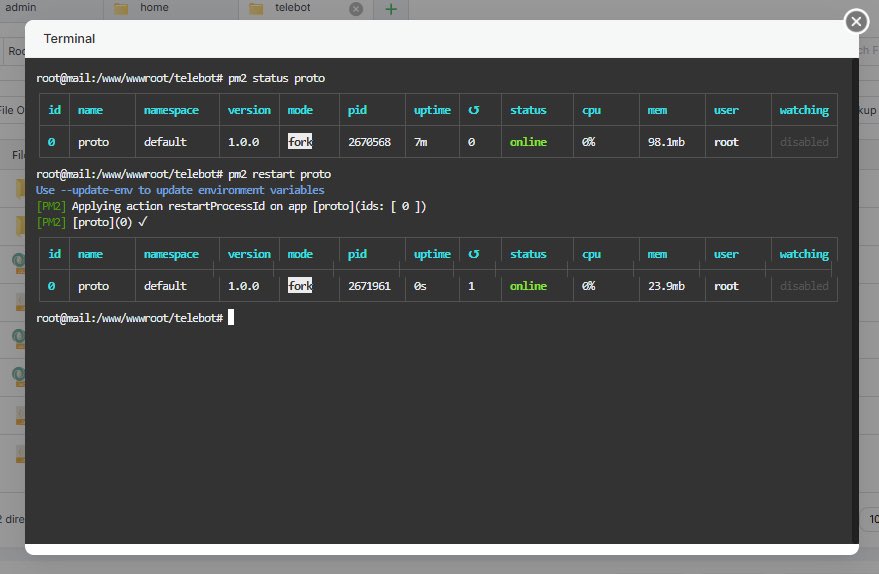The height and width of the screenshot is (574, 879).
Task: Switch to the telebot folder tab
Action: point(292,7)
